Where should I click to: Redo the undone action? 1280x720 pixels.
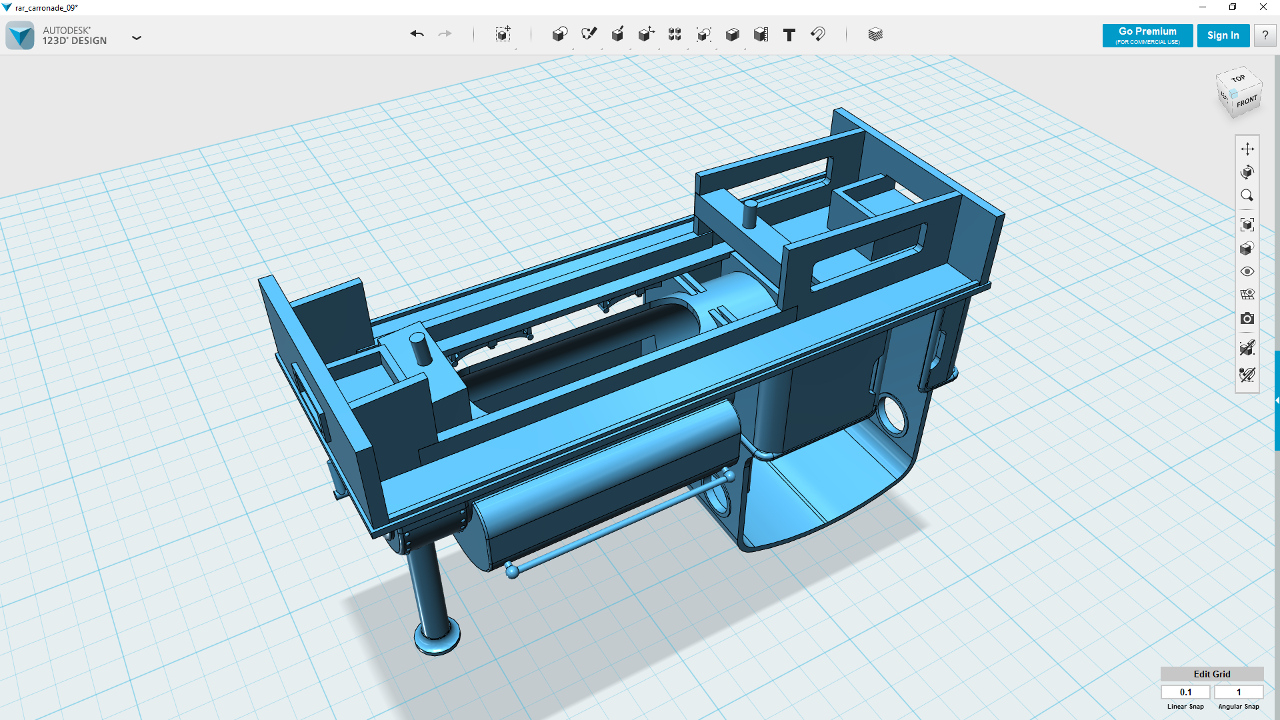pyautogui.click(x=445, y=34)
